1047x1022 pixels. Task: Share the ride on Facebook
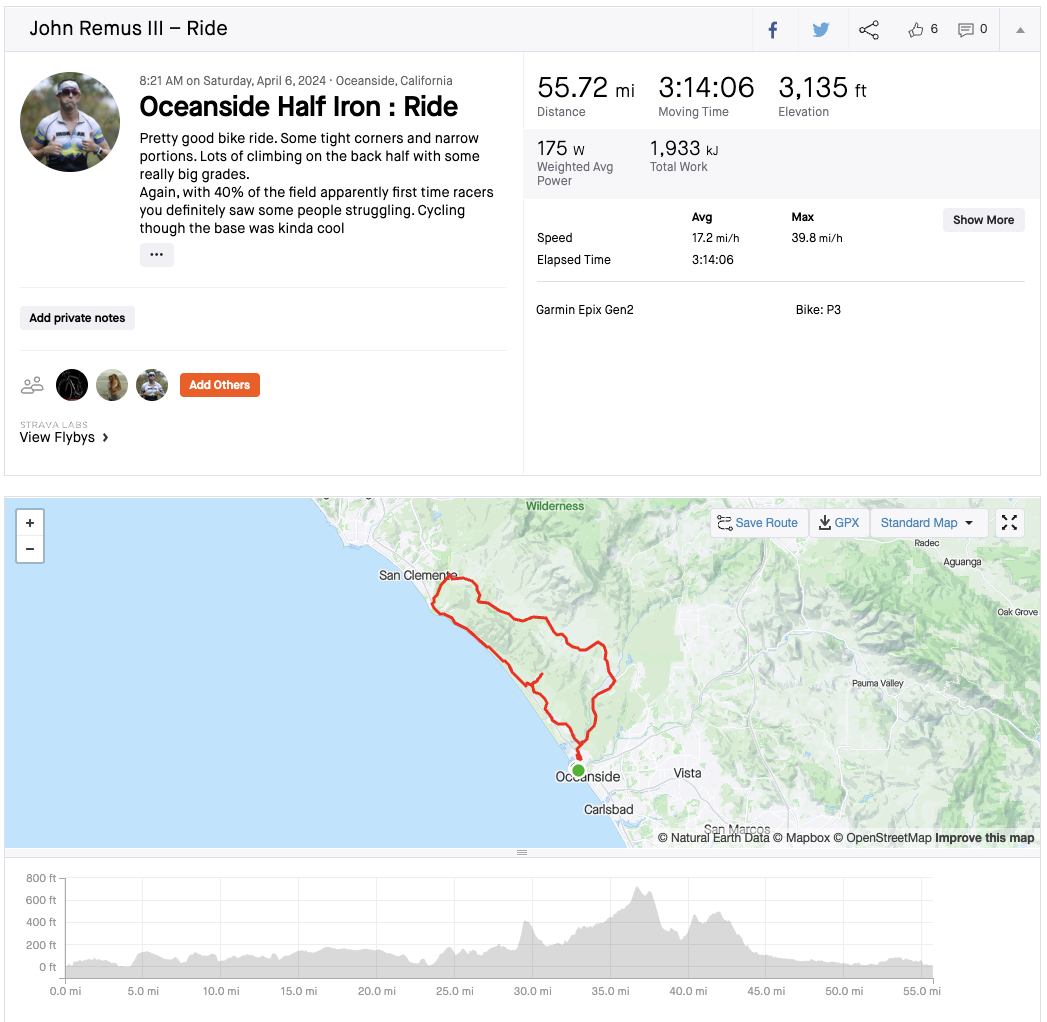[773, 30]
